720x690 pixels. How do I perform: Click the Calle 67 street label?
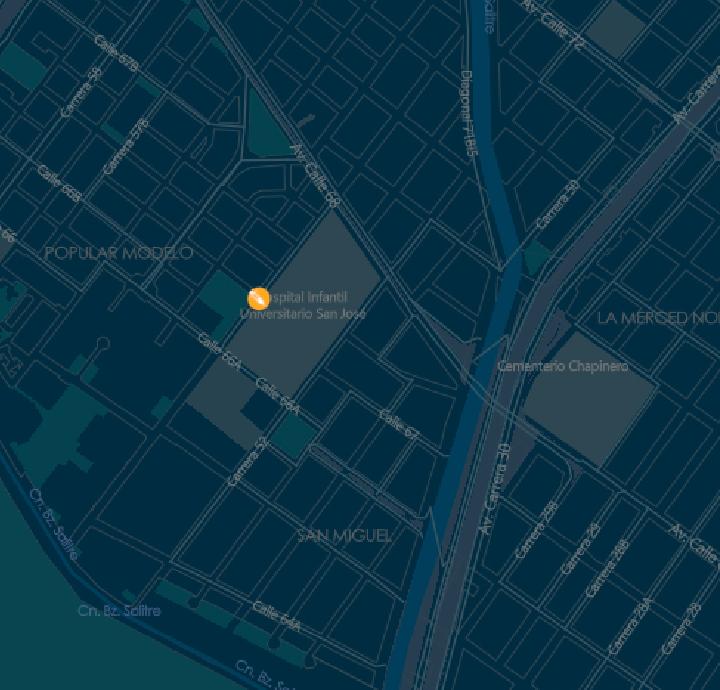coord(399,424)
